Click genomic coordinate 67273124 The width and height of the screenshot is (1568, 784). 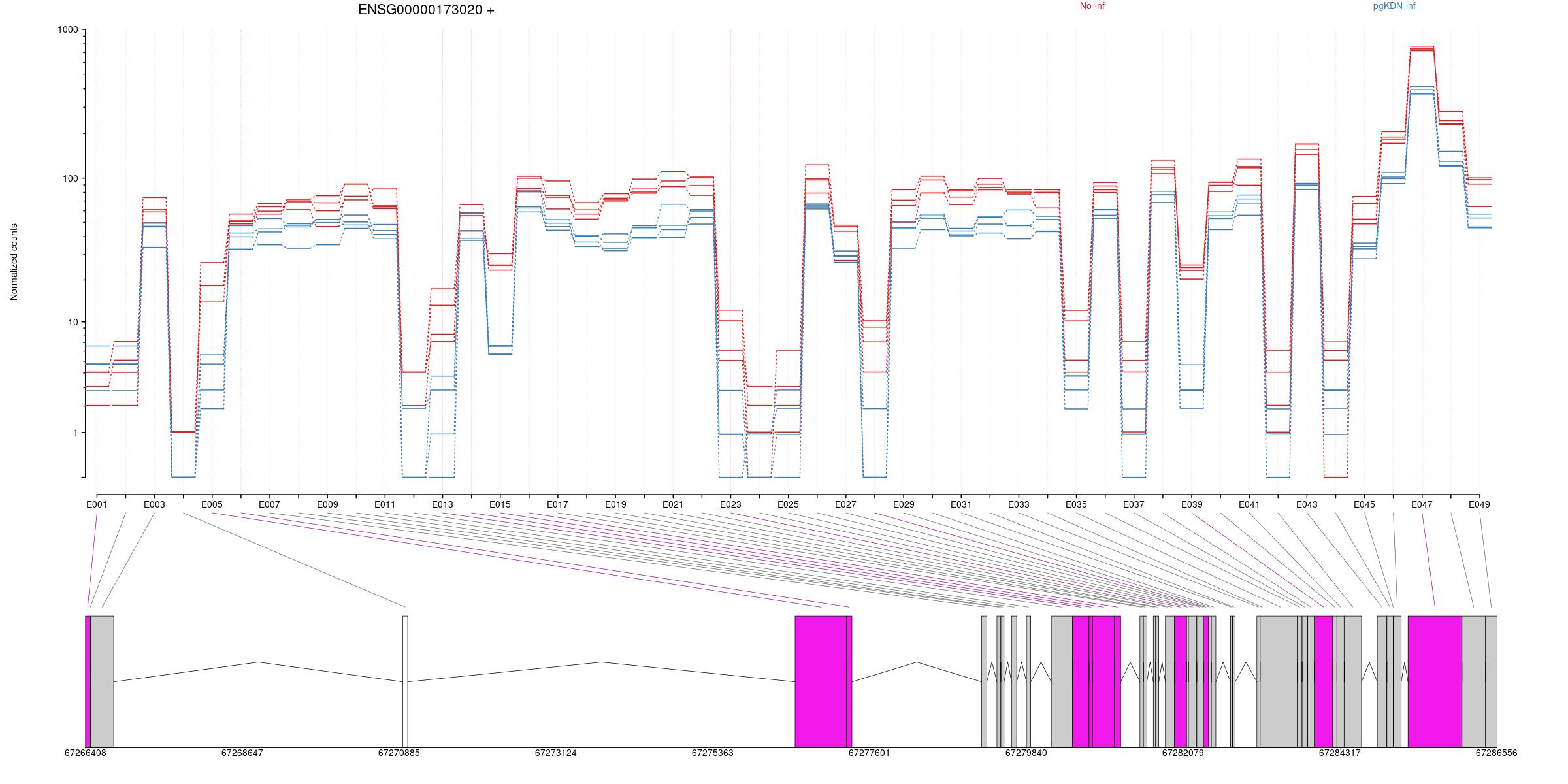point(556,753)
